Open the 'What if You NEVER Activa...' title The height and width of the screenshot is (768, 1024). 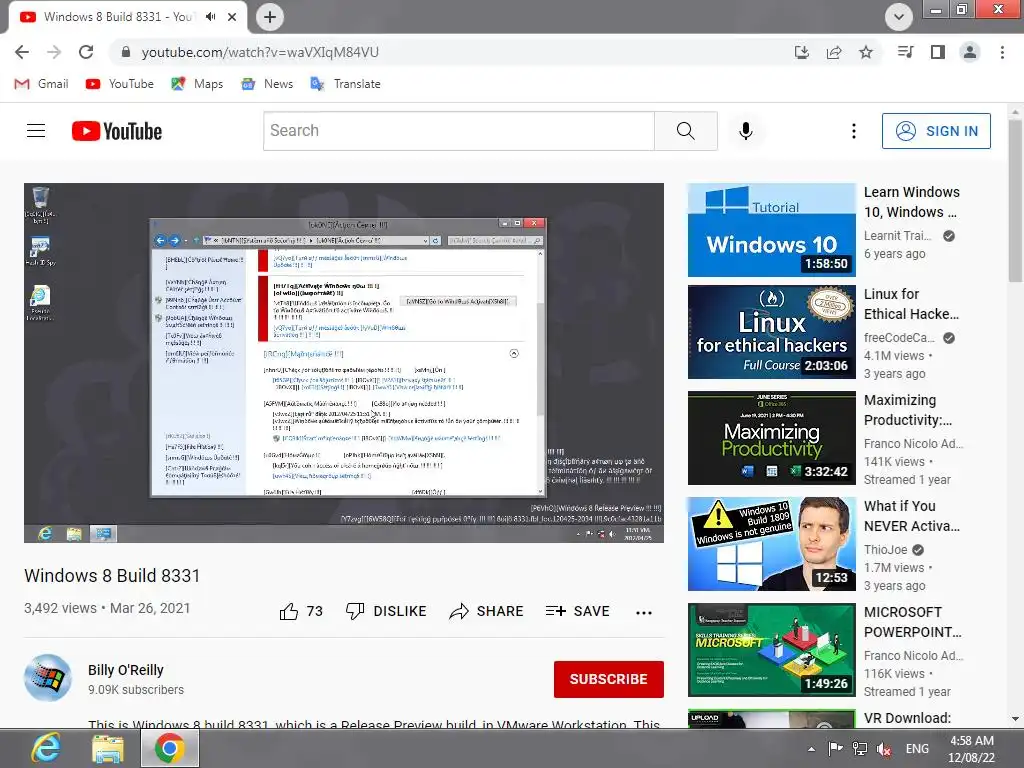click(912, 516)
